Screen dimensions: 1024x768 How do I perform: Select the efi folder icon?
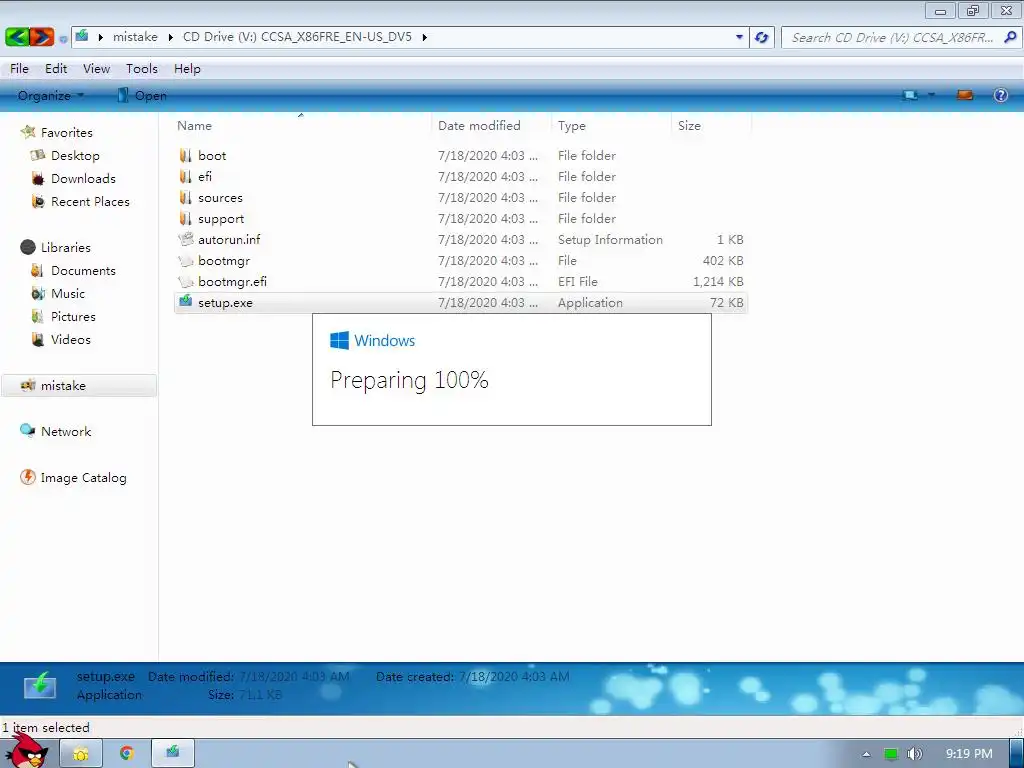tap(186, 176)
